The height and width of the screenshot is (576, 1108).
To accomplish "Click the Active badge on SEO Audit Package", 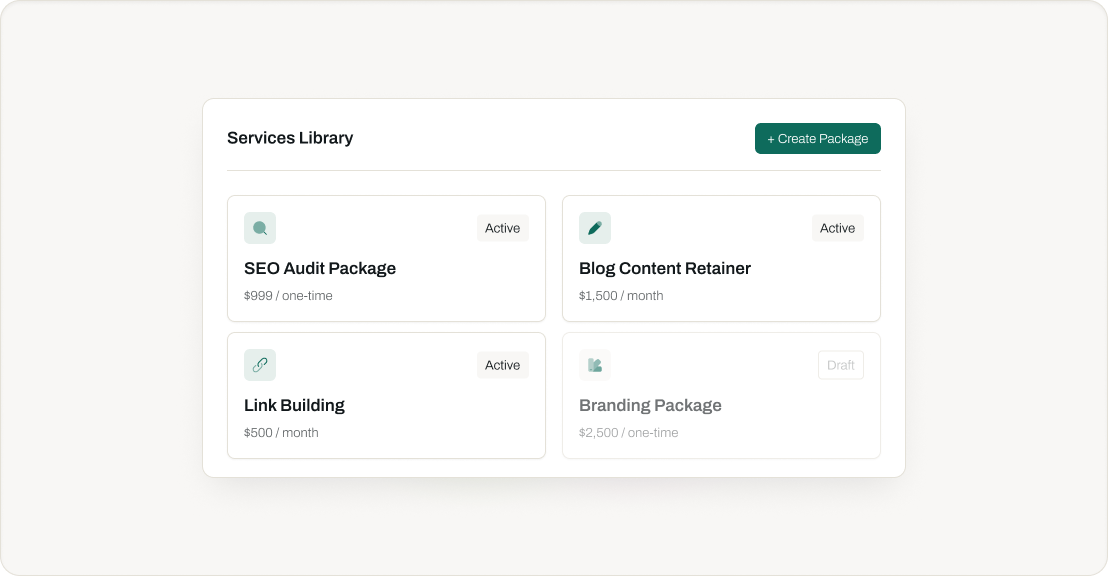I will [502, 228].
